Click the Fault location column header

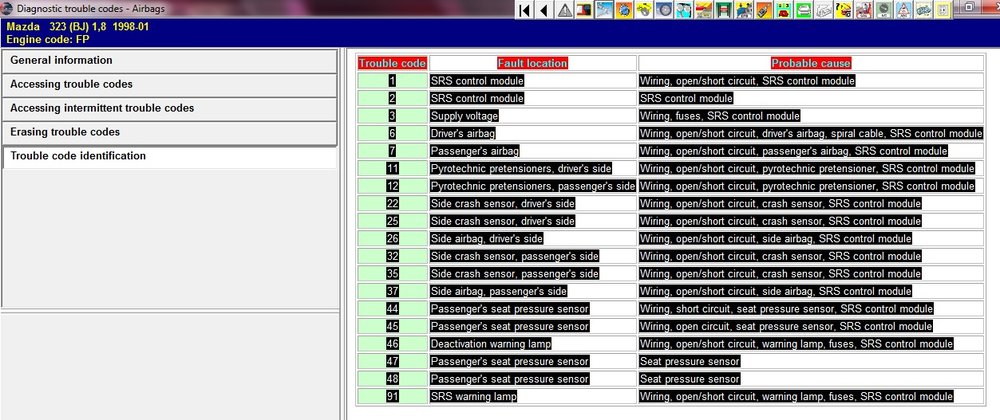tap(533, 63)
